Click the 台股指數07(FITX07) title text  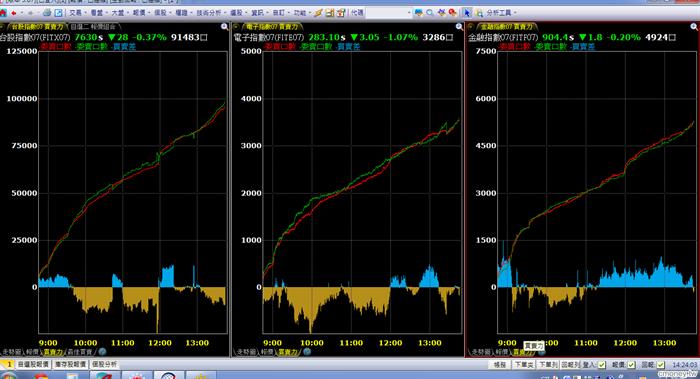pyautogui.click(x=35, y=37)
